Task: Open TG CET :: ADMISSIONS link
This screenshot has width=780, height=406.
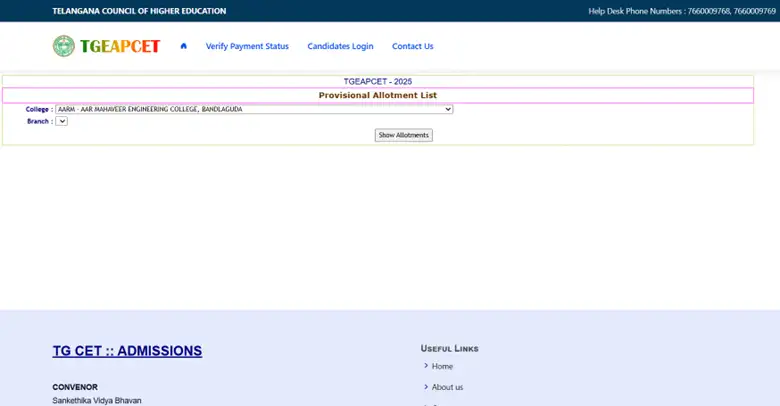Action: tap(127, 351)
